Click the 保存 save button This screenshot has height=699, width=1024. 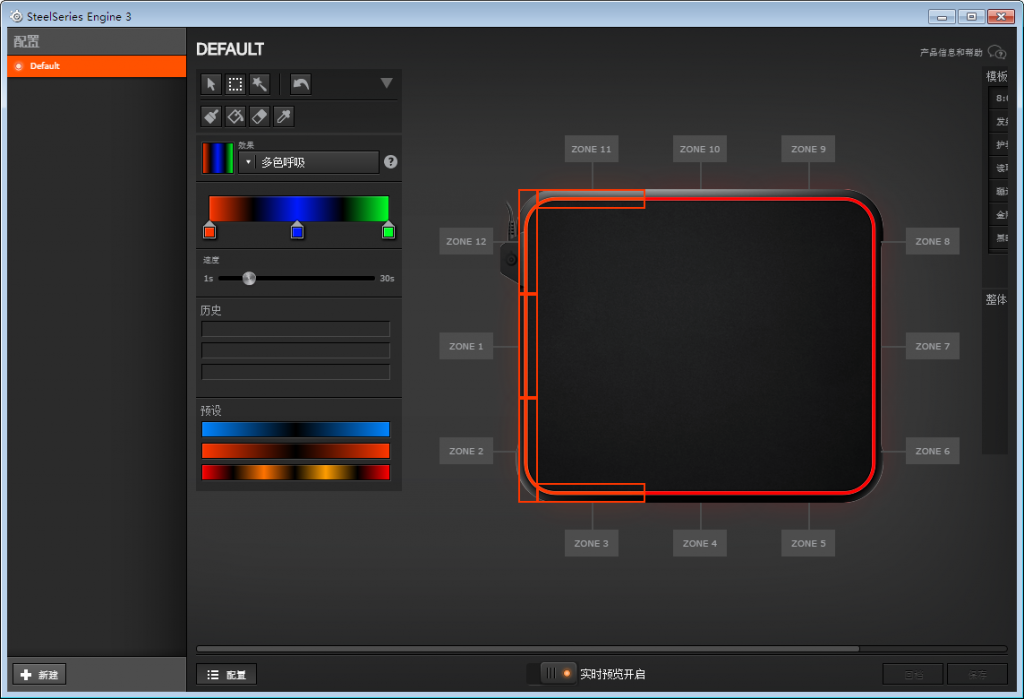click(978, 674)
